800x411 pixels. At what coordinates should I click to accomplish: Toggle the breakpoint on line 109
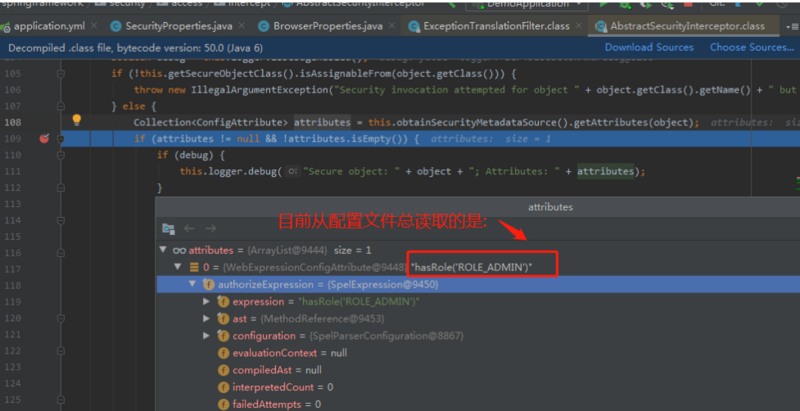pyautogui.click(x=44, y=138)
